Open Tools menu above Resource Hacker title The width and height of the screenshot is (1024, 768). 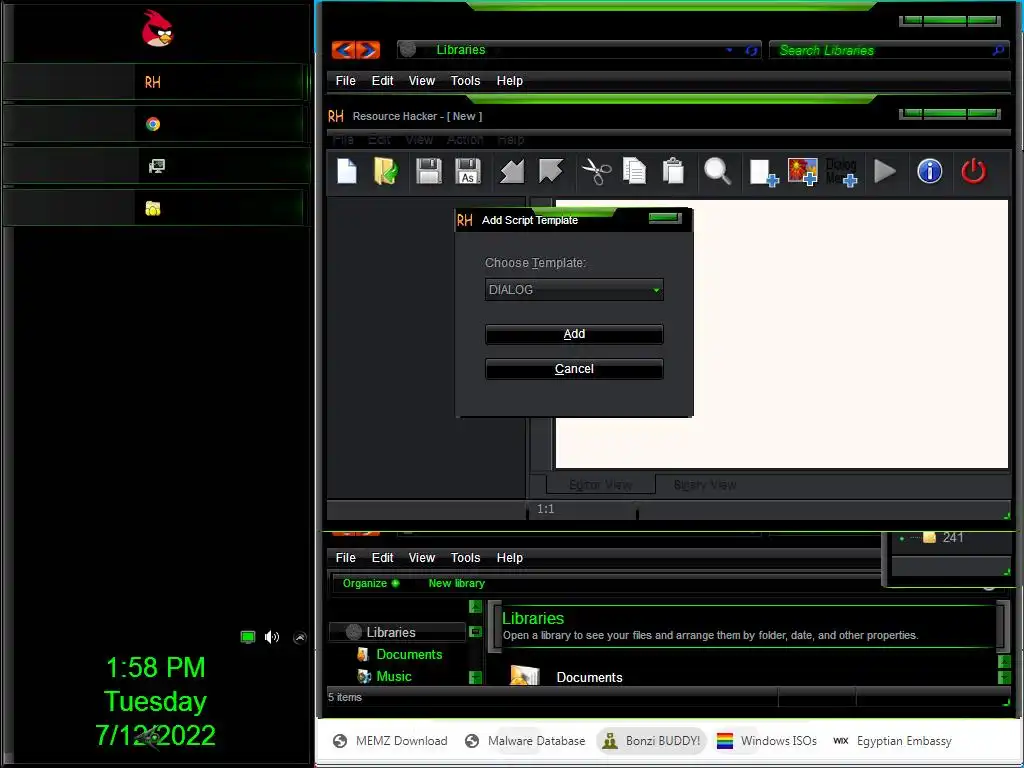pos(465,81)
